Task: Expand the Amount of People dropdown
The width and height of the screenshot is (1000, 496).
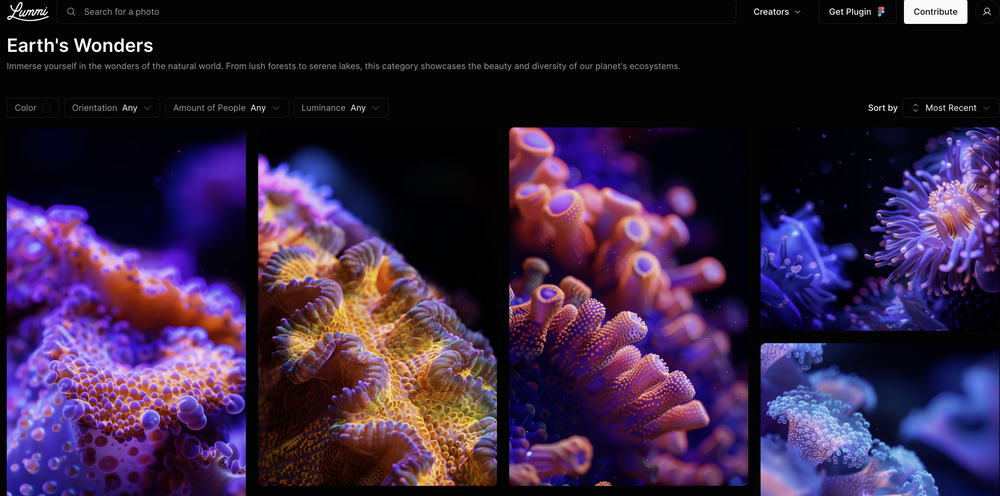Action: [227, 108]
